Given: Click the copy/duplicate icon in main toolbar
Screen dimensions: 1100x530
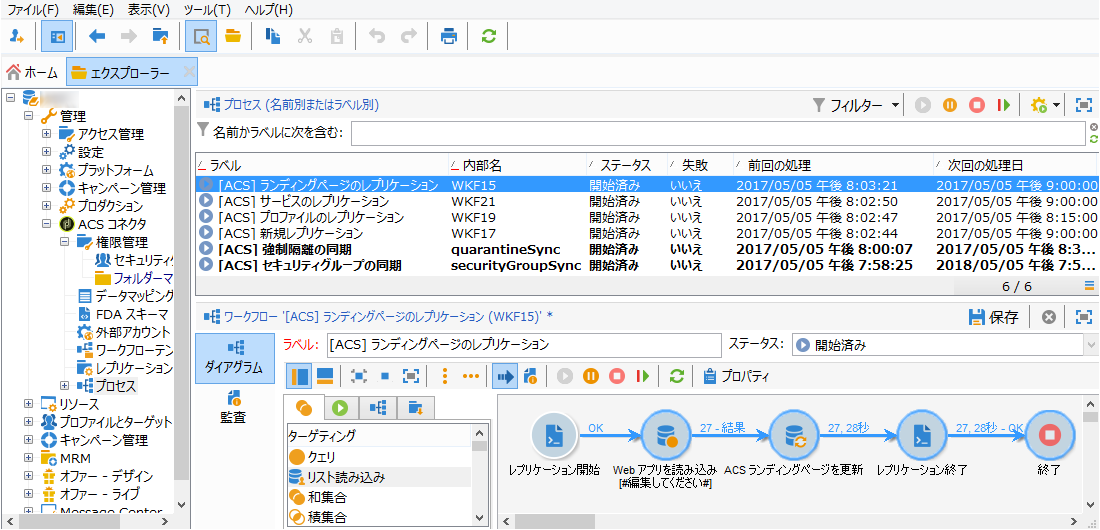Looking at the screenshot, I should [x=273, y=37].
